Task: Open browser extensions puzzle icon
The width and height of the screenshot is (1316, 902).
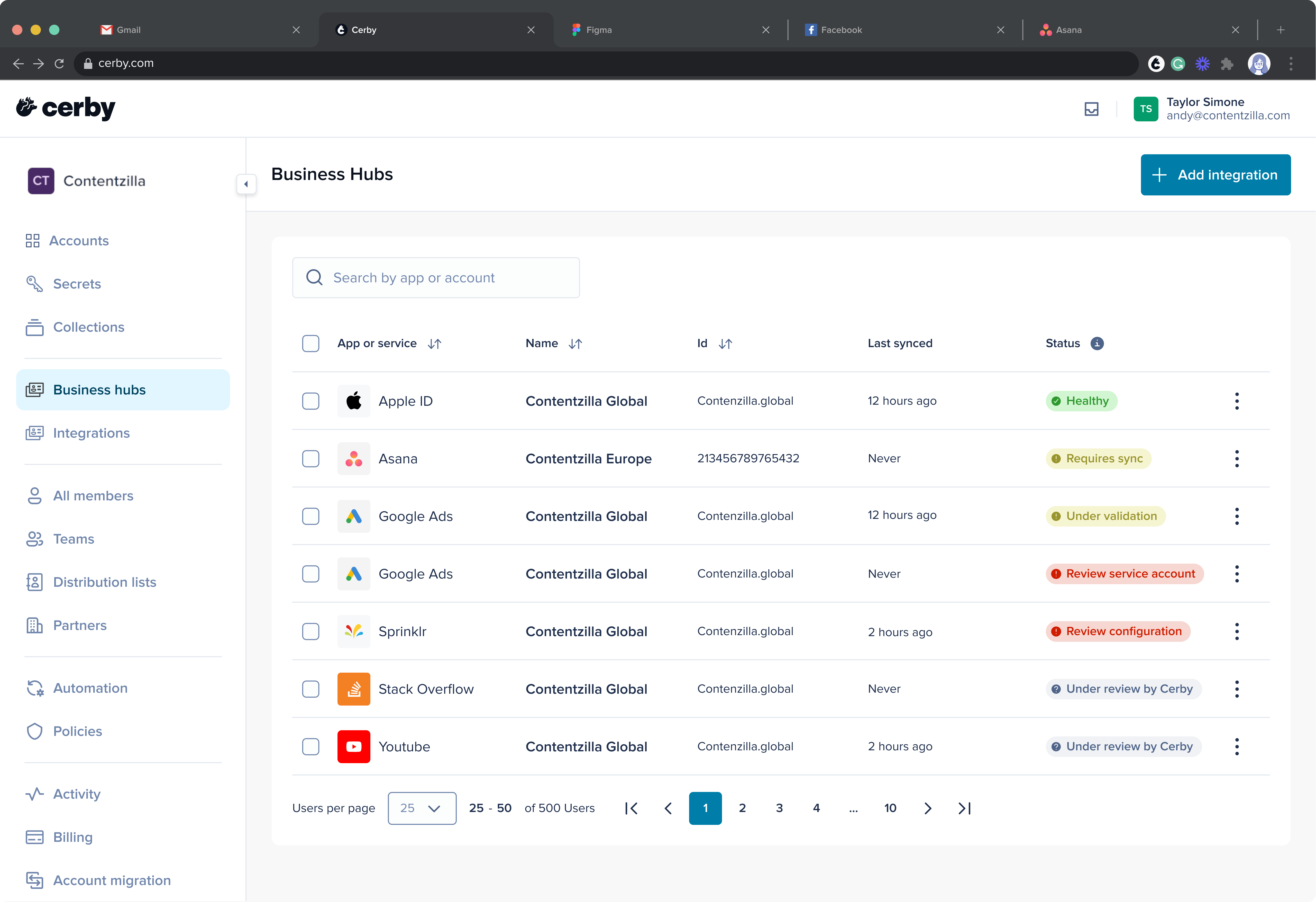Action: (1227, 64)
